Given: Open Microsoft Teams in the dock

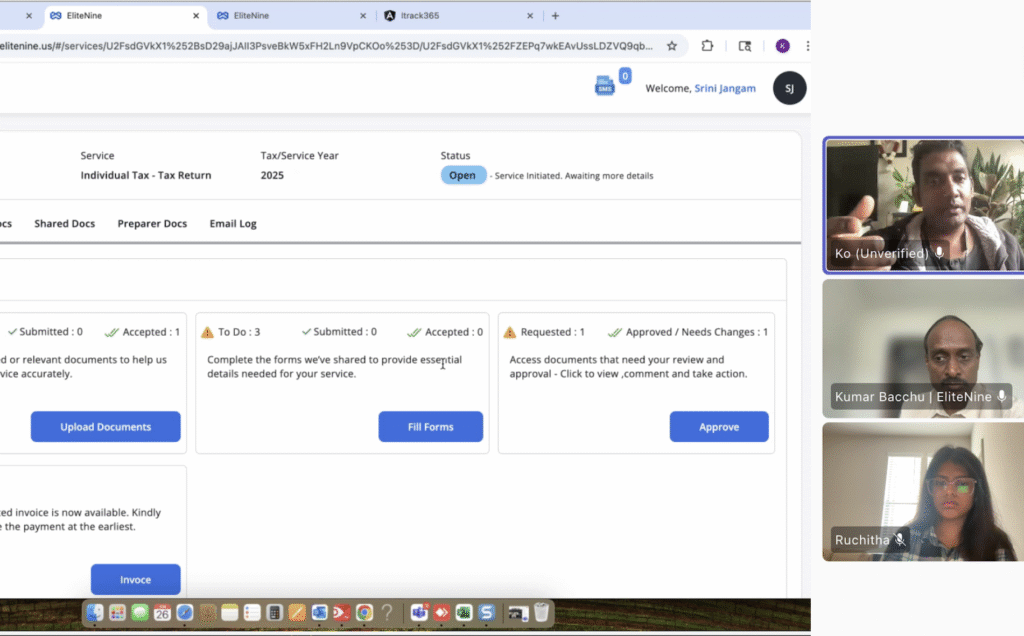Looking at the screenshot, I should coord(419,612).
